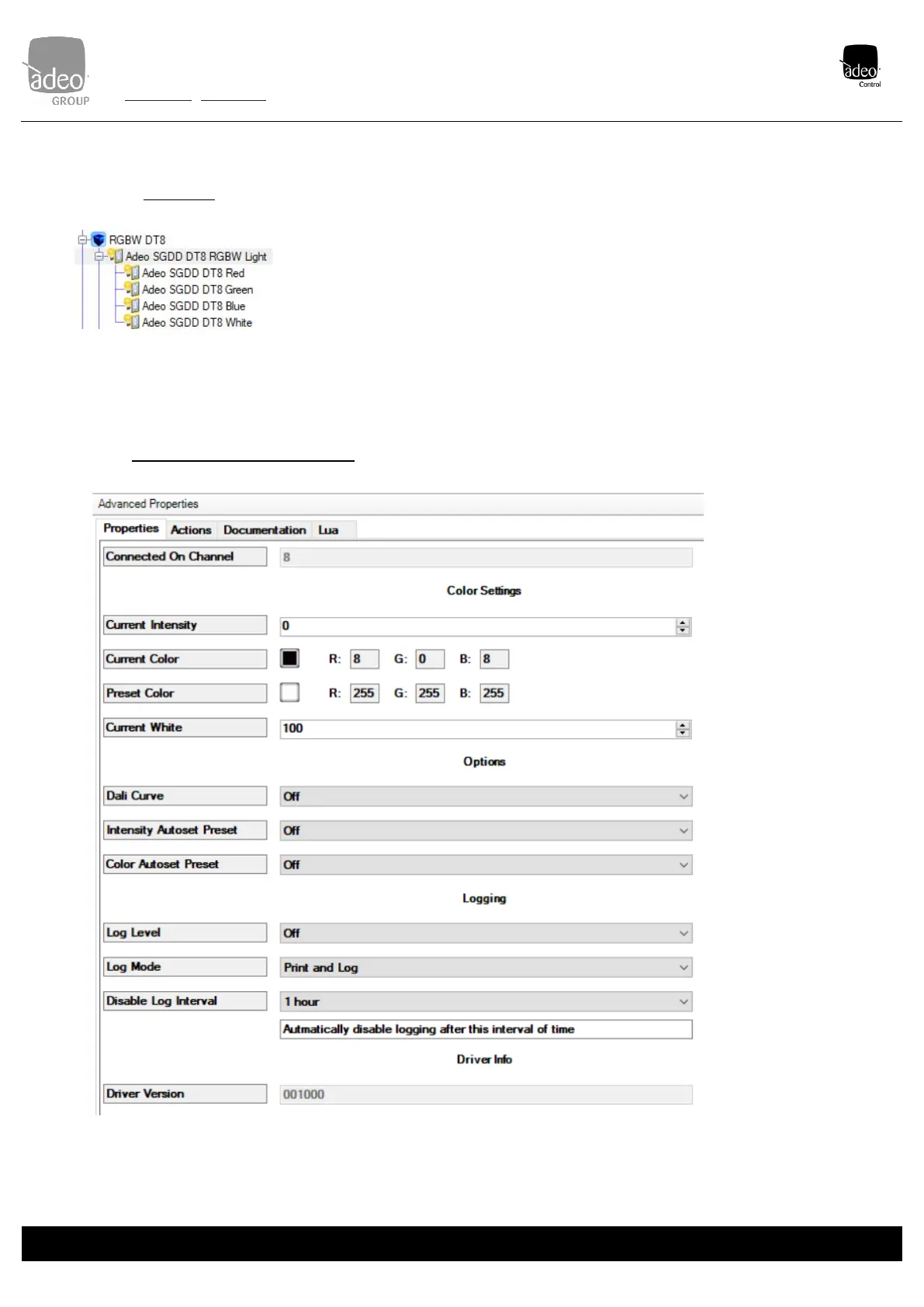Click the Color Settings section heading
The width and height of the screenshot is (924, 1307).
click(484, 591)
